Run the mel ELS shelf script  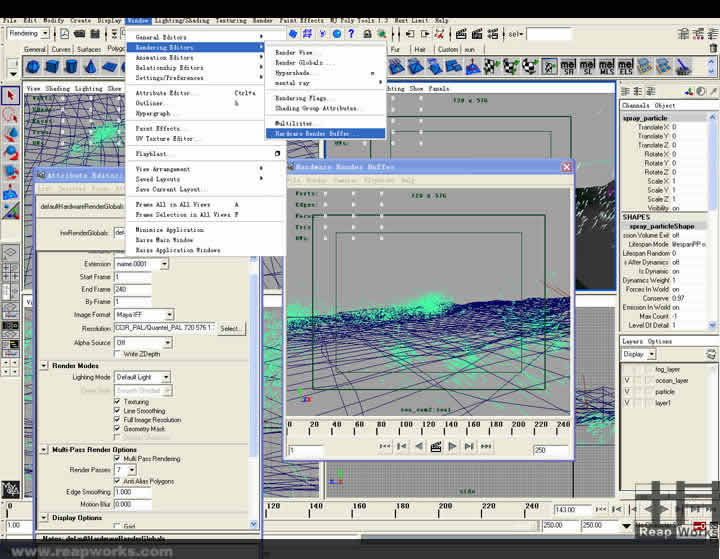coord(625,67)
